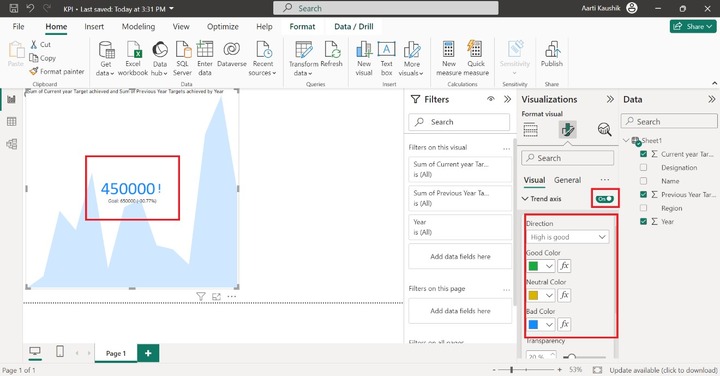Screen dimensions: 720x376
Task: Open the Insert ribbon tab
Action: click(94, 27)
